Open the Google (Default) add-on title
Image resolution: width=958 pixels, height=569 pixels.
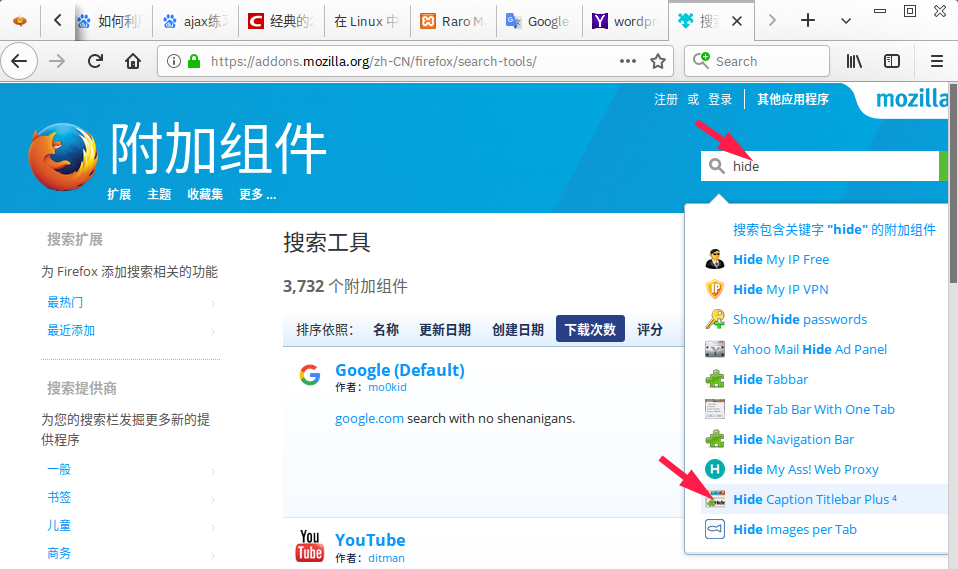(x=400, y=370)
